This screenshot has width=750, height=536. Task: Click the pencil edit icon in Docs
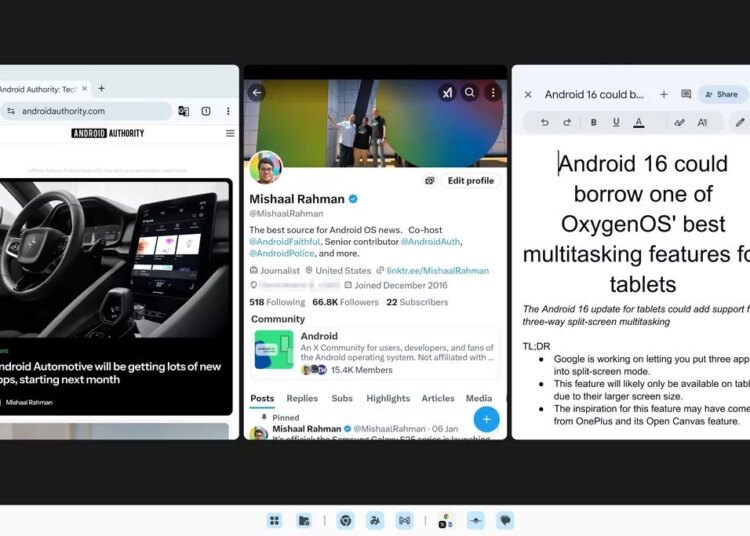pyautogui.click(x=739, y=122)
